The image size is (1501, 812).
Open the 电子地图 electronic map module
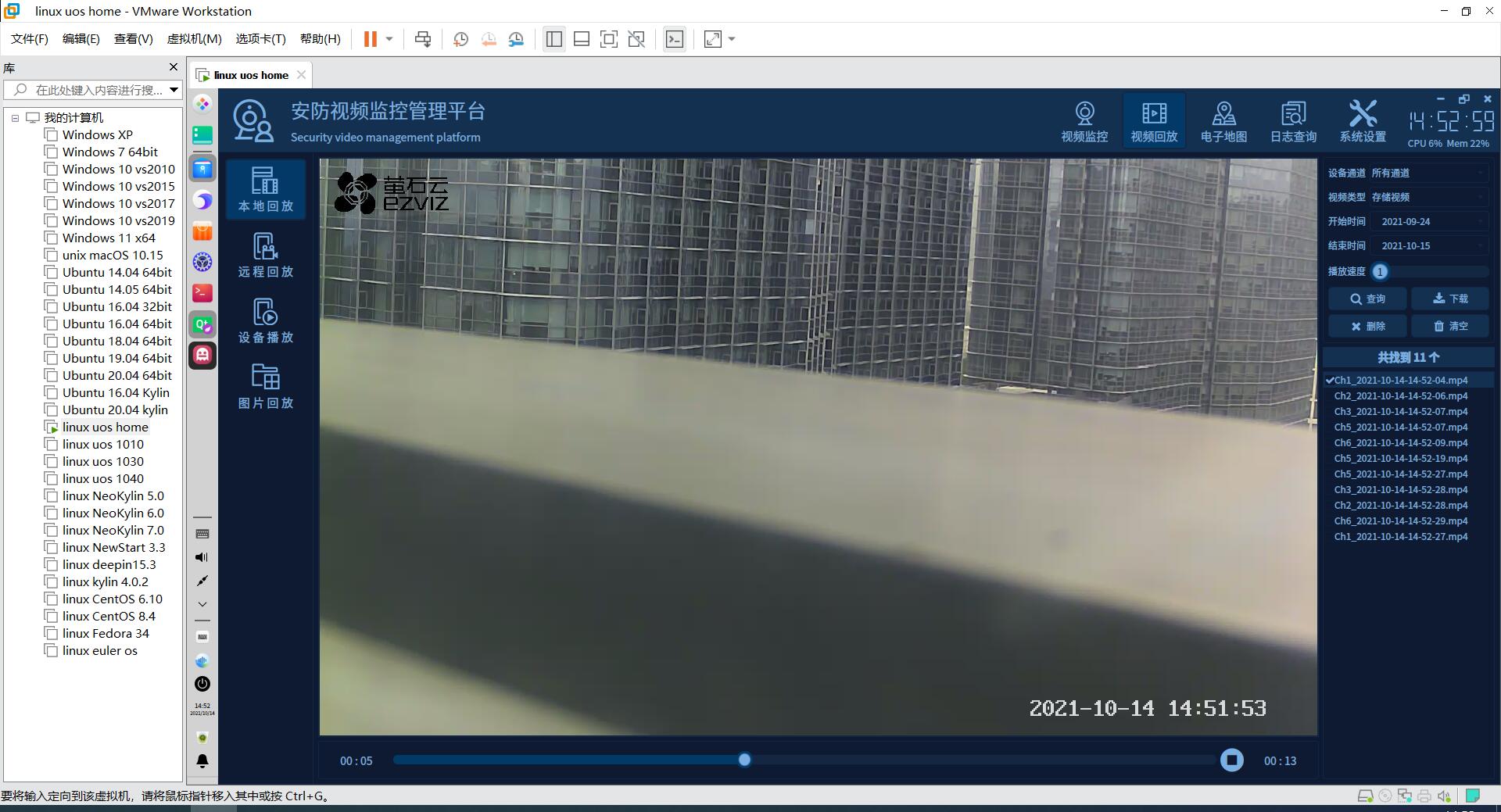pos(1223,121)
